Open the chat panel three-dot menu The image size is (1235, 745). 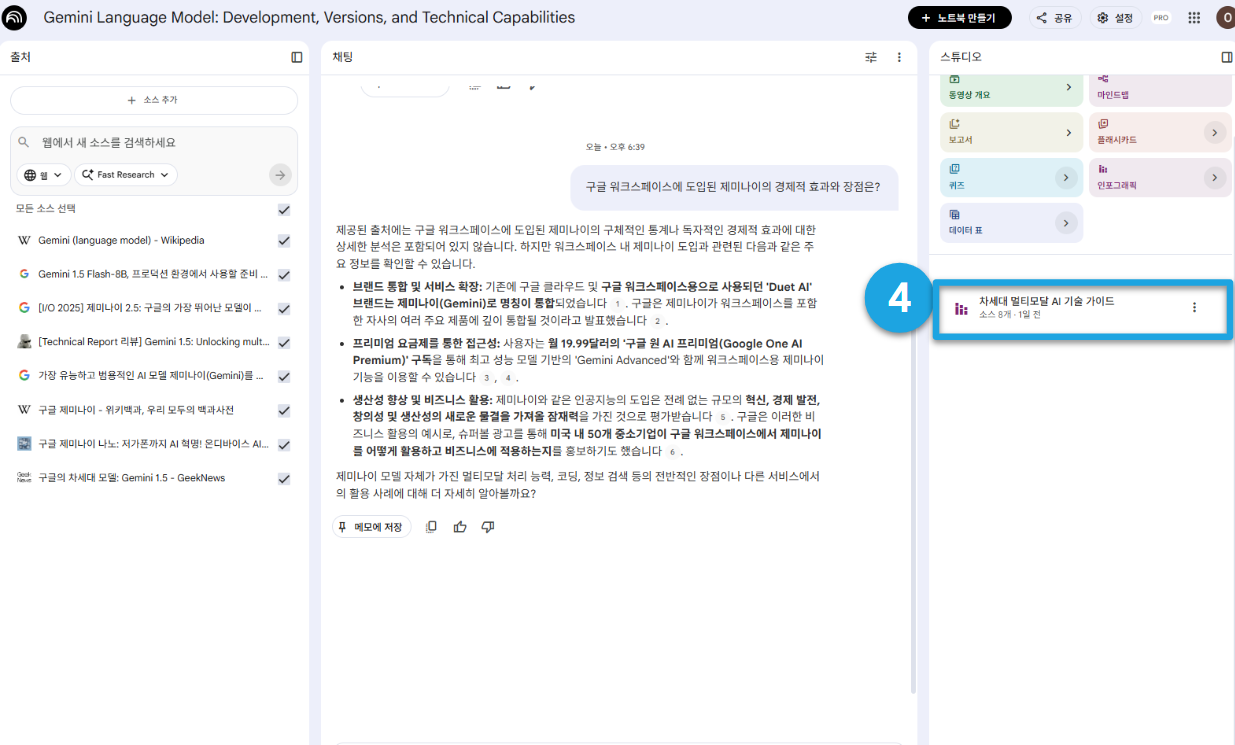point(899,57)
